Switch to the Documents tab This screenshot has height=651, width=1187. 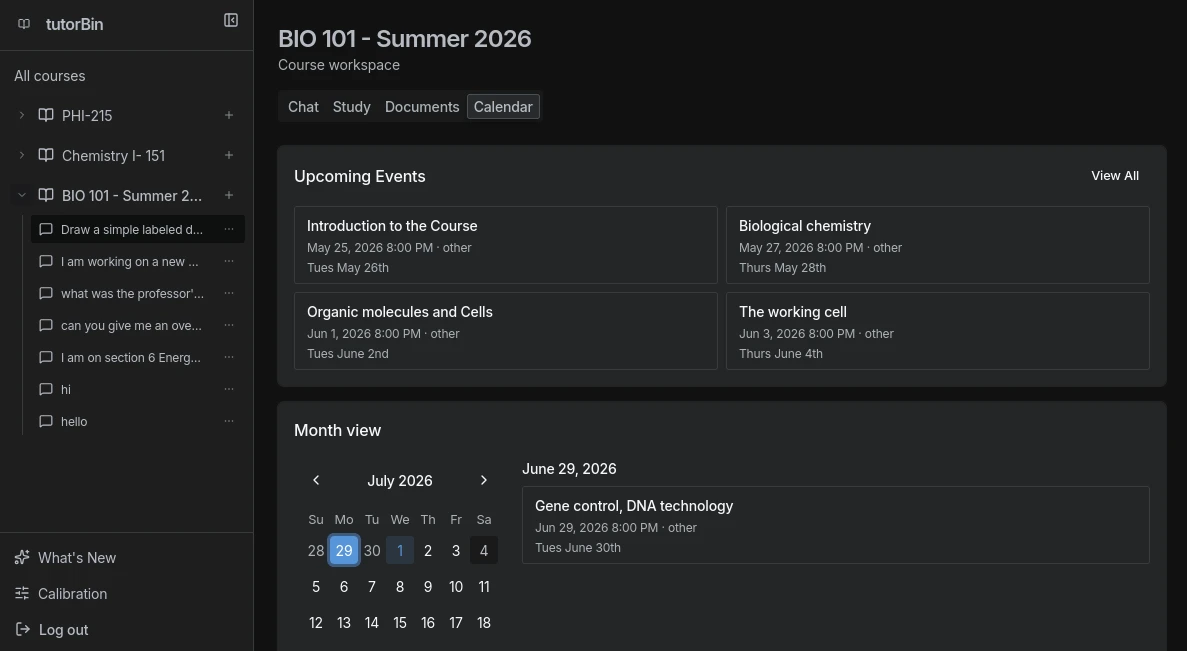(422, 107)
